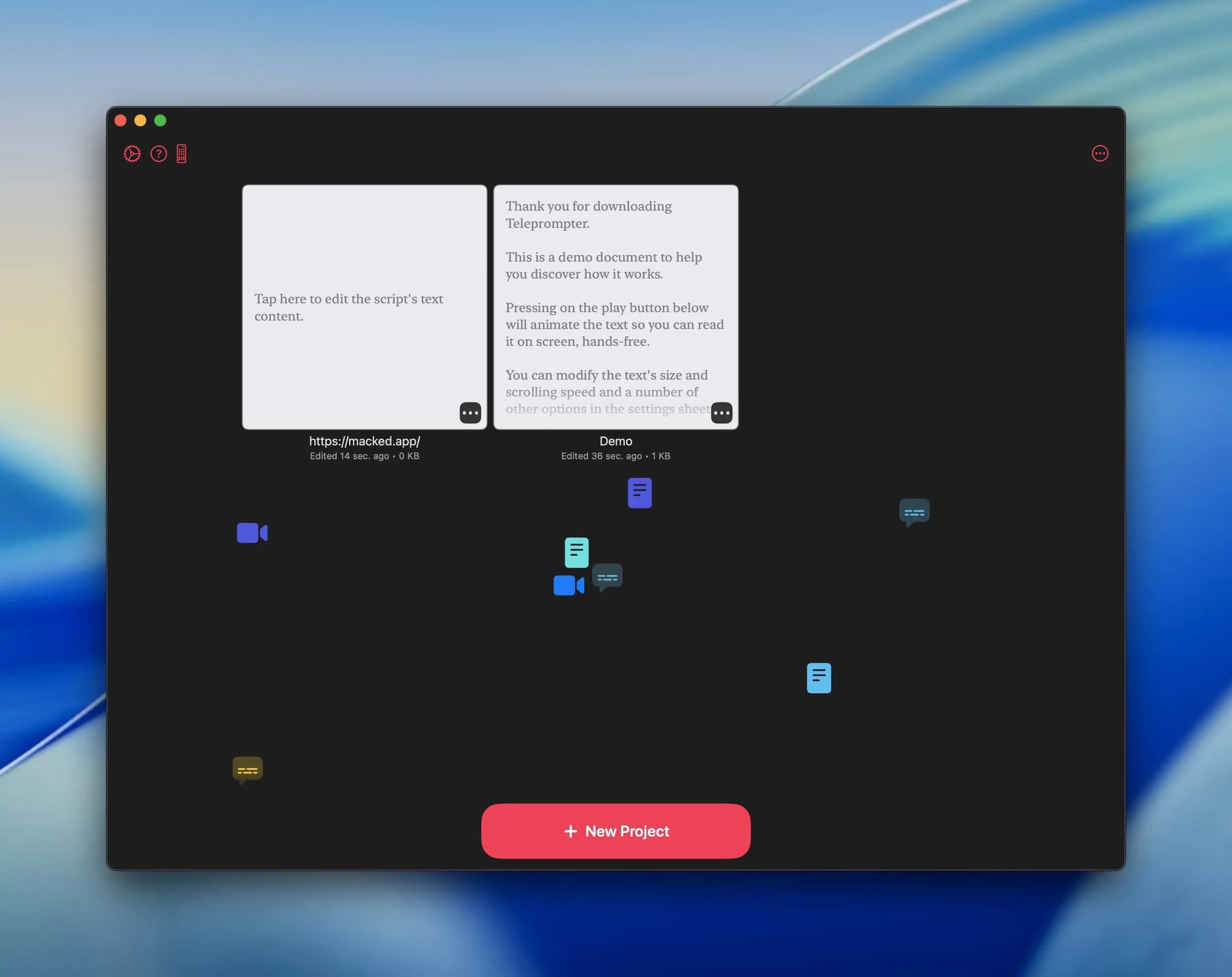Open the top-right more options menu
The height and width of the screenshot is (977, 1232).
point(1100,154)
